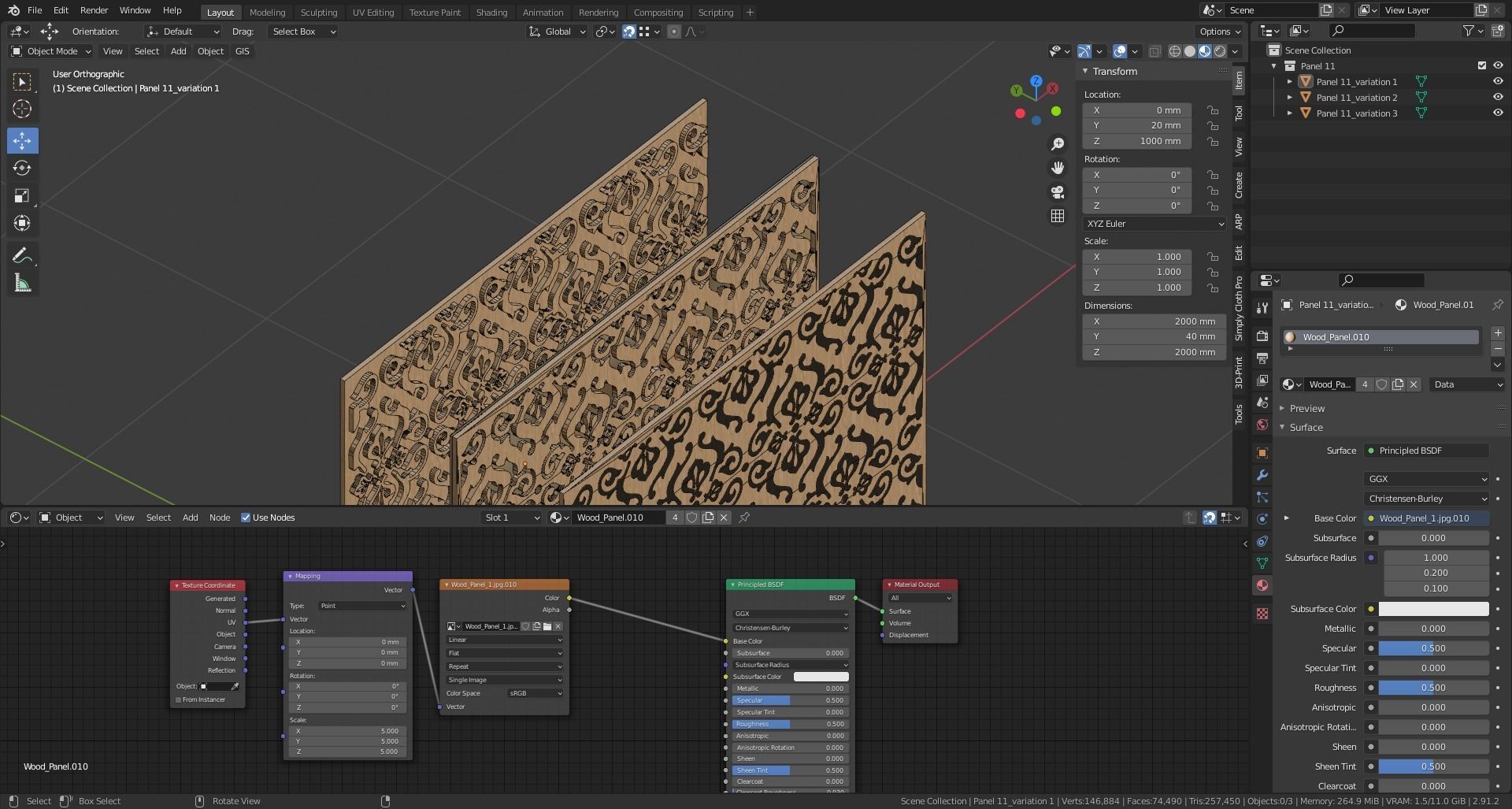
Task: Select the Cursor tool in toolbar
Action: click(x=22, y=109)
